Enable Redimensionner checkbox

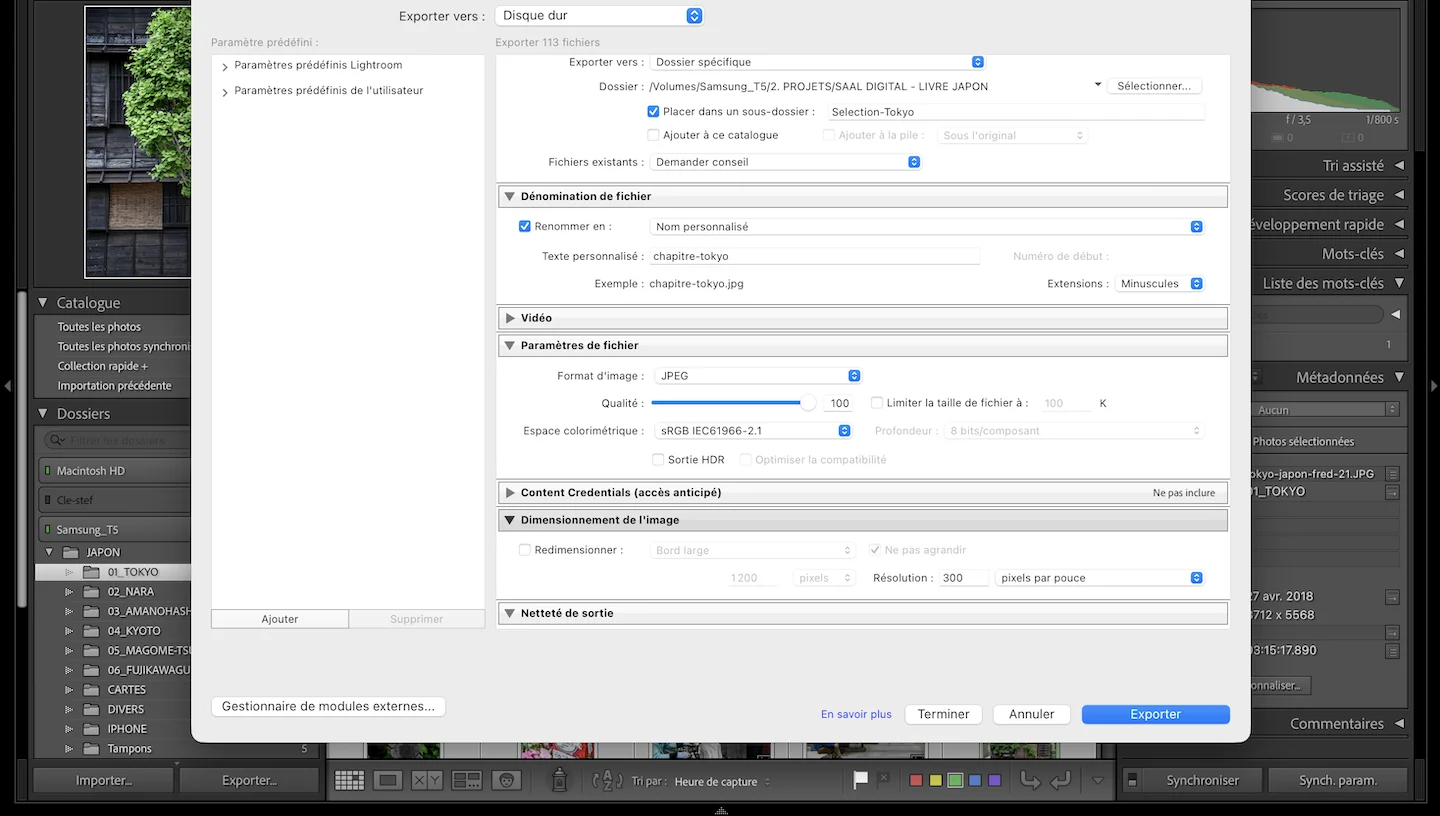525,550
